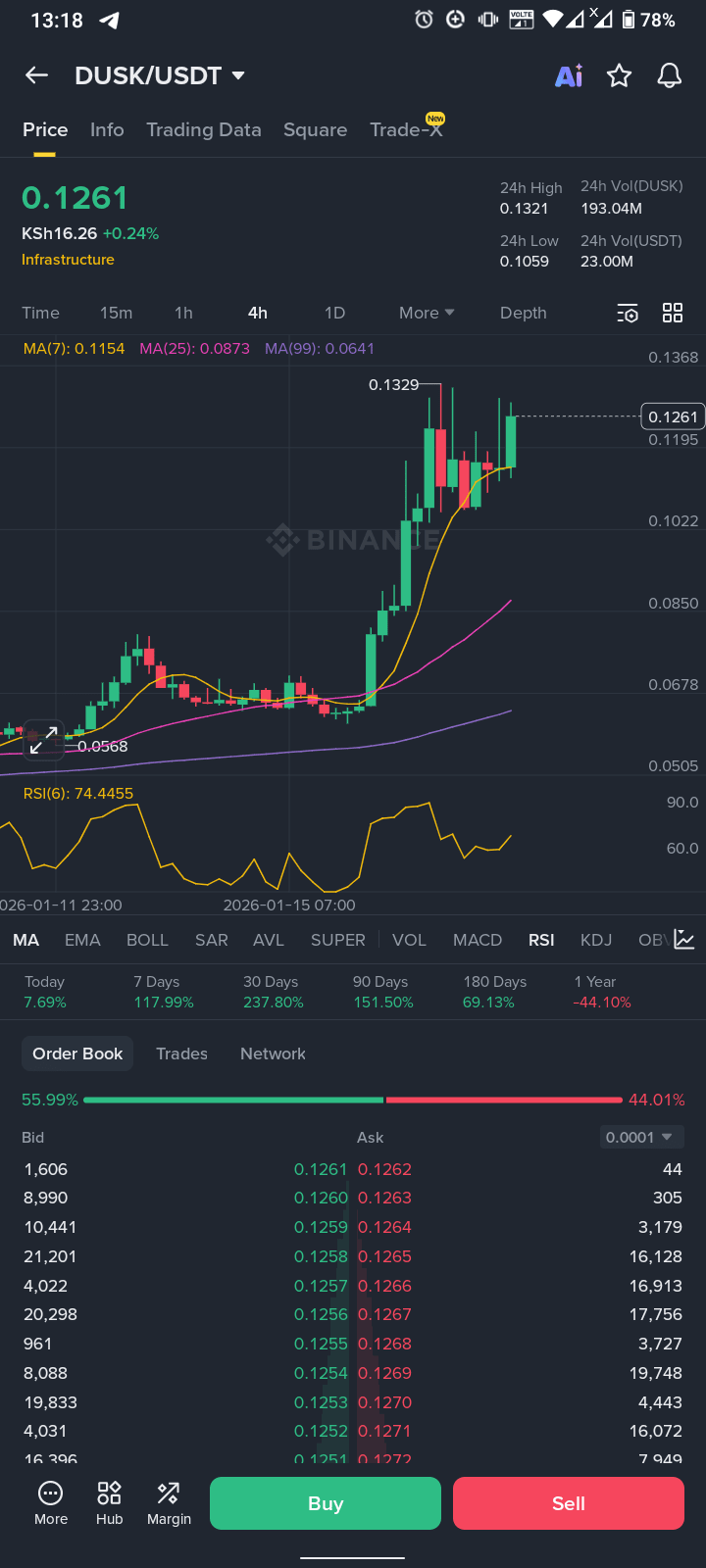This screenshot has height=1568, width=706.
Task: Tap the 7 Days 117.99% change
Action: coord(164,992)
